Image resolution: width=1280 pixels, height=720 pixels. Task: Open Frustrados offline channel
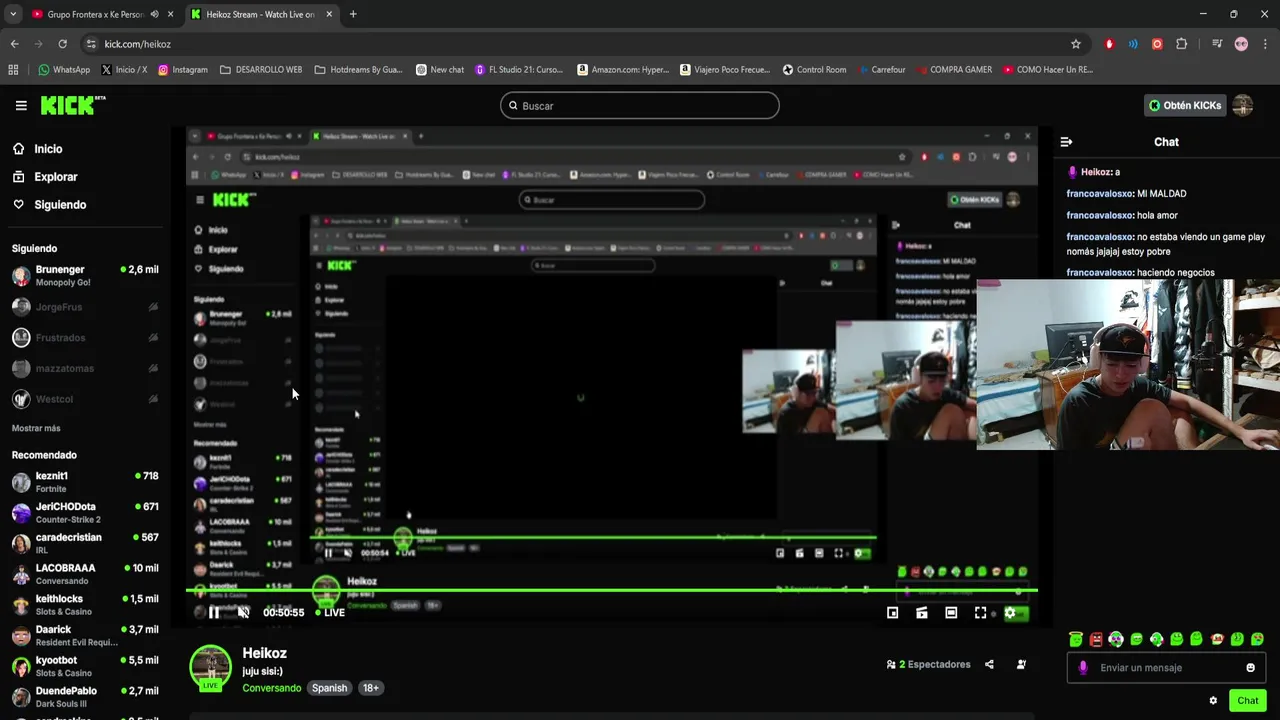(x=85, y=338)
